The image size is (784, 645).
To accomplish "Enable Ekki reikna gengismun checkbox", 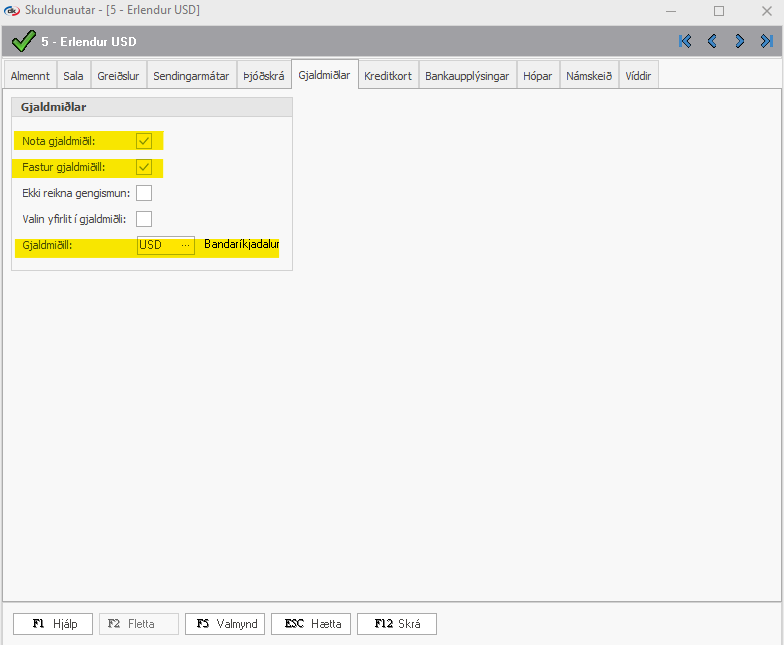I will pyautogui.click(x=144, y=193).
